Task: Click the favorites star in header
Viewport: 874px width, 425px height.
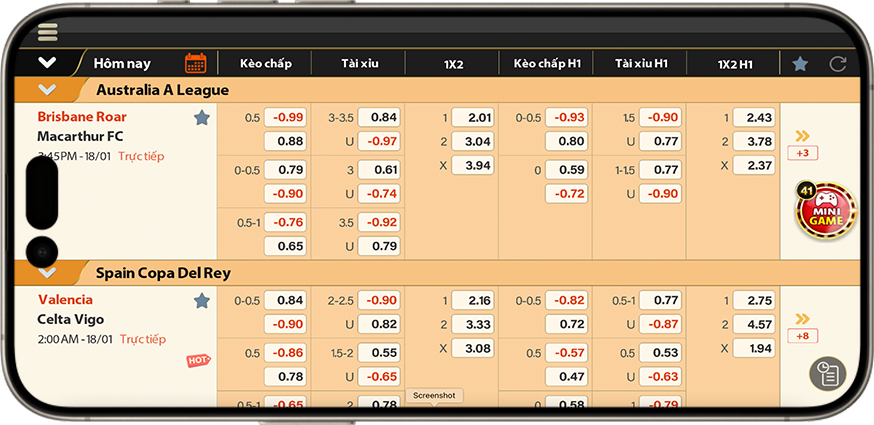Action: click(x=800, y=63)
